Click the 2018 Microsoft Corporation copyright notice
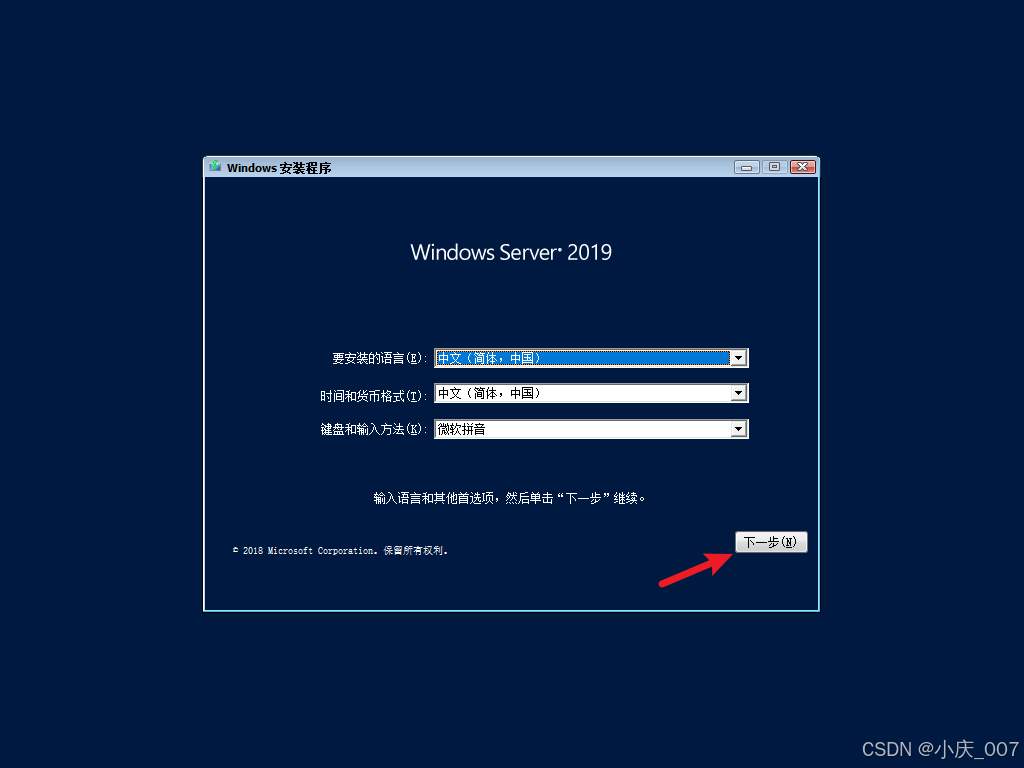 point(340,551)
